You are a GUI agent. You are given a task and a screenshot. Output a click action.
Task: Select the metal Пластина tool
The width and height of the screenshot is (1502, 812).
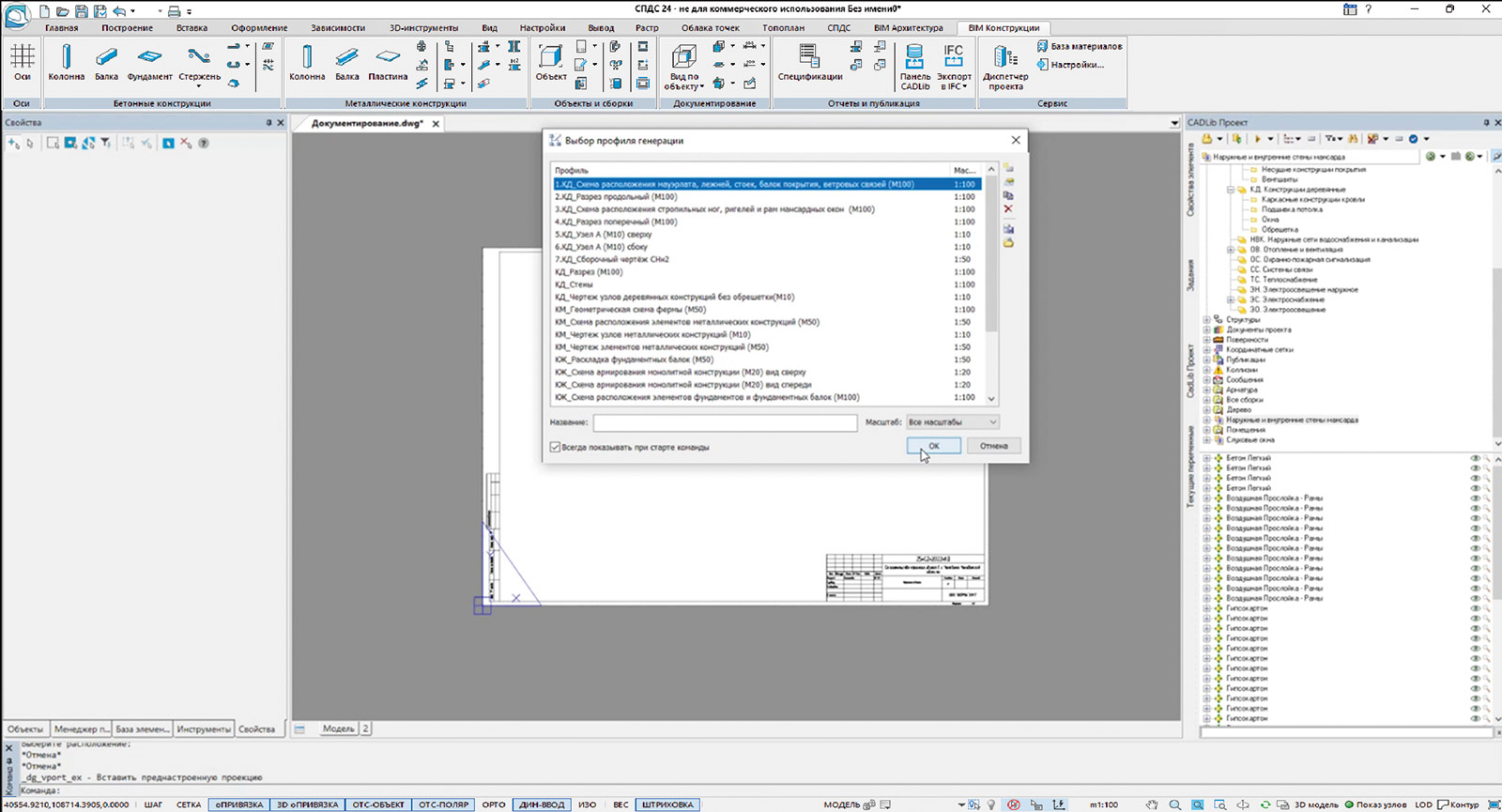click(x=388, y=62)
